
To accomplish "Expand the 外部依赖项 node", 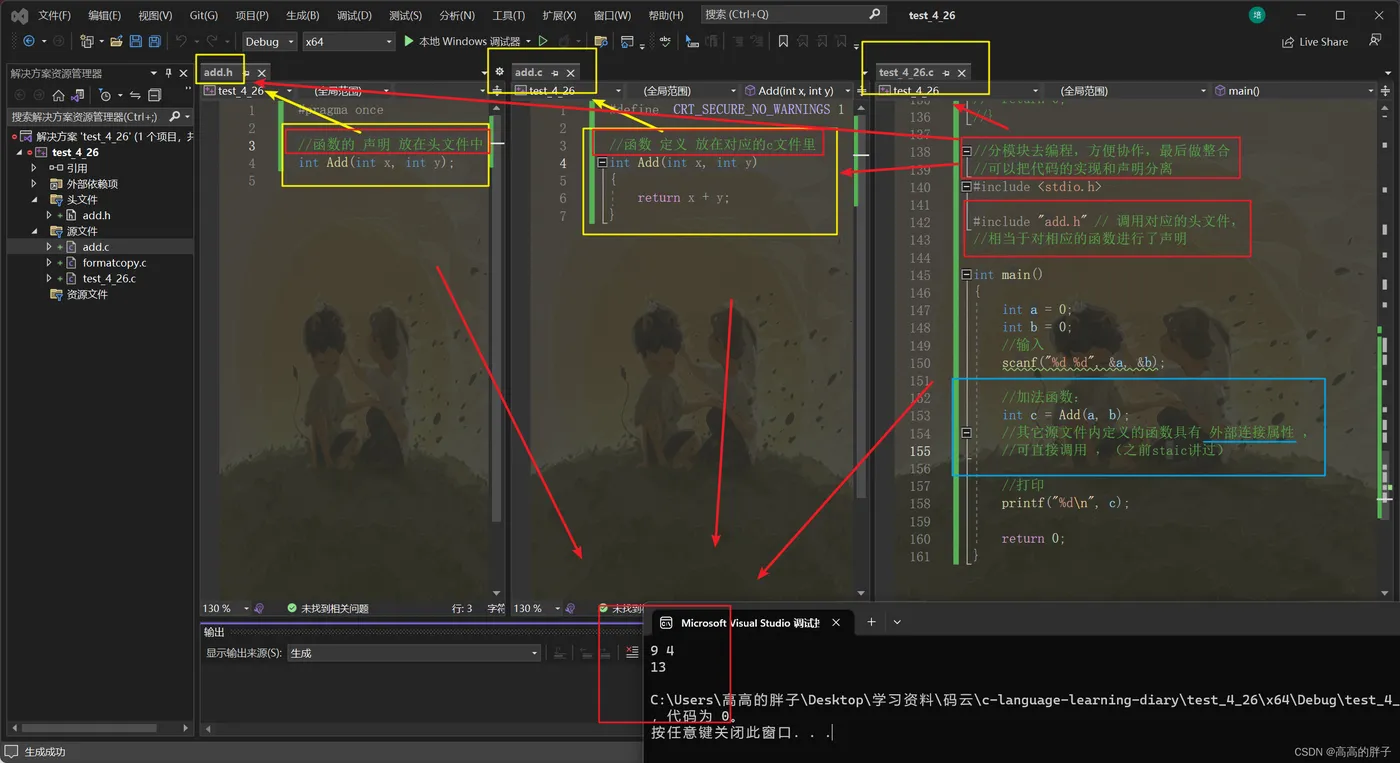I will coord(36,184).
